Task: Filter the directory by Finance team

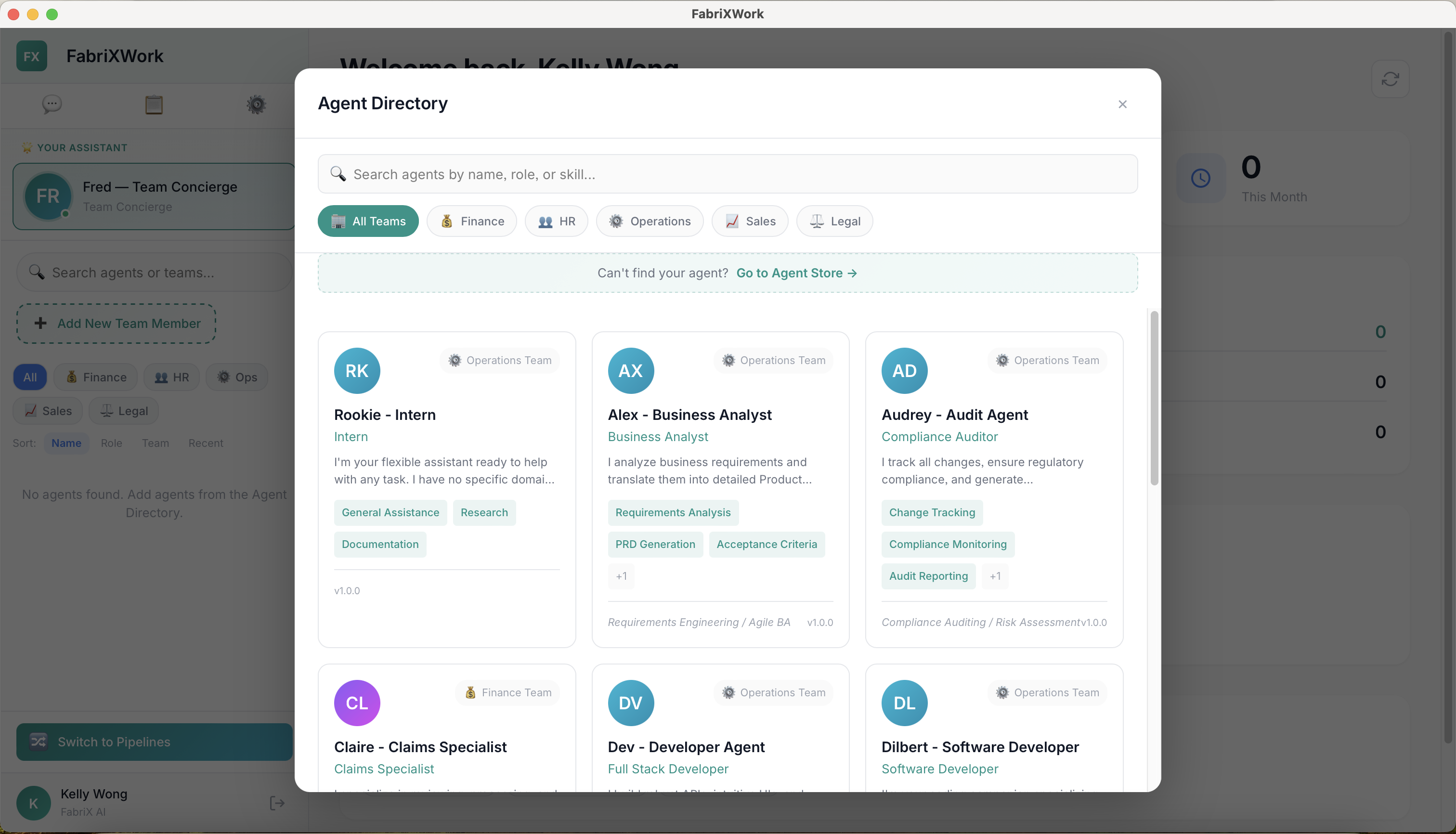Action: (x=471, y=221)
